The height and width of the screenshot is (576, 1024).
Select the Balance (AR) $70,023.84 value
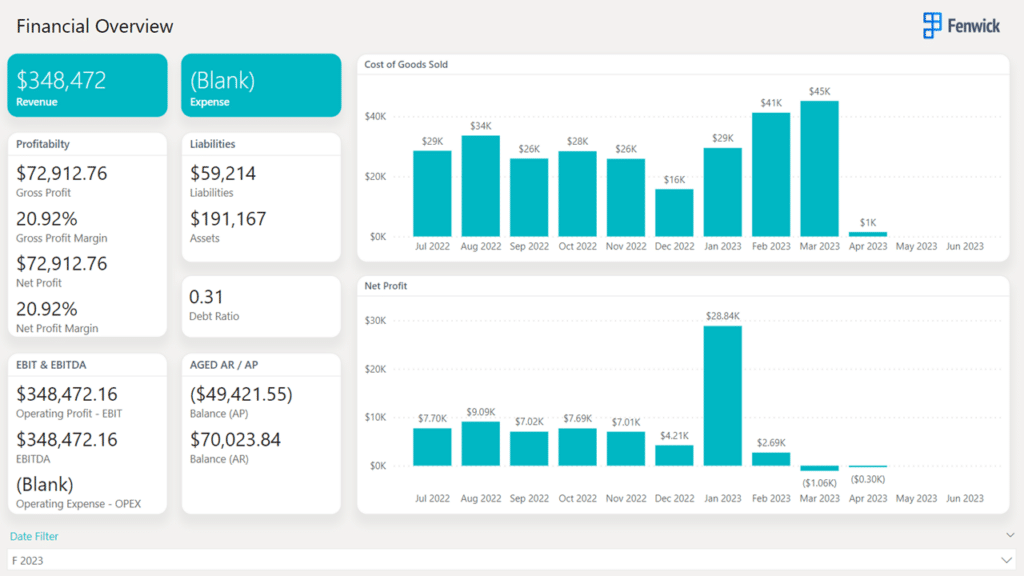tap(235, 440)
